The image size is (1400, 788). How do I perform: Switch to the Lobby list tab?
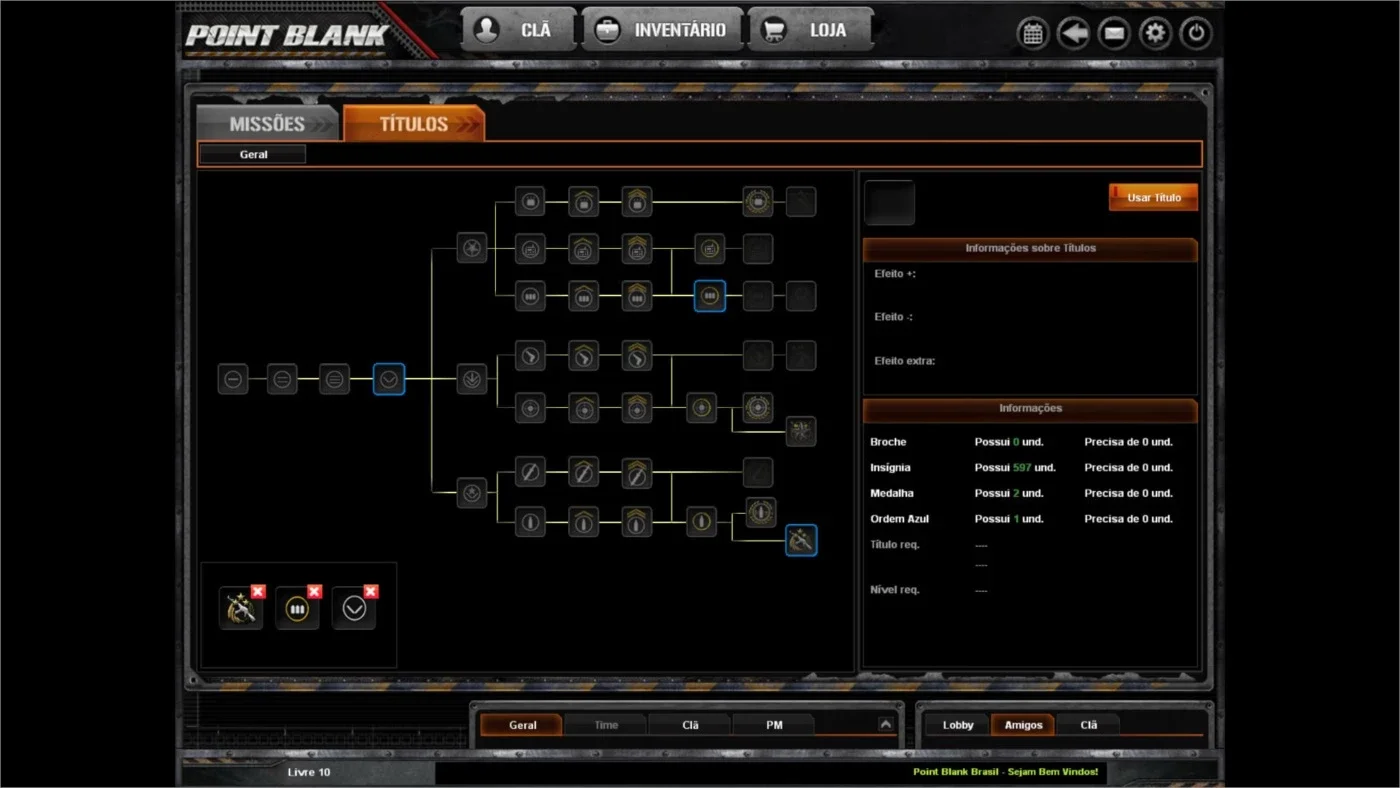[x=958, y=725]
